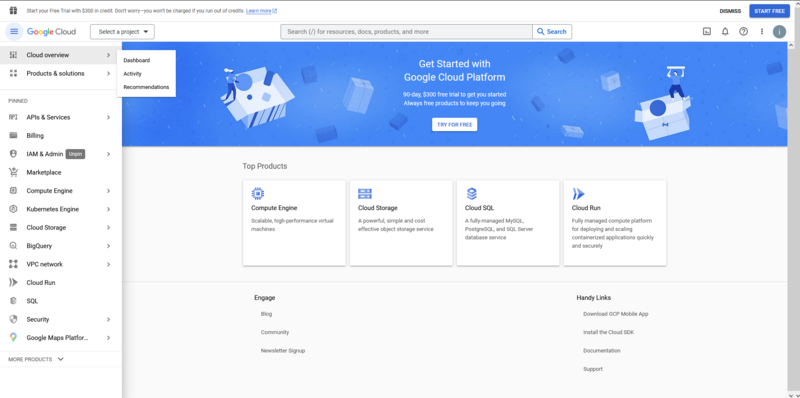Image resolution: width=800 pixels, height=398 pixels.
Task: Open the notifications bell icon
Action: (725, 32)
